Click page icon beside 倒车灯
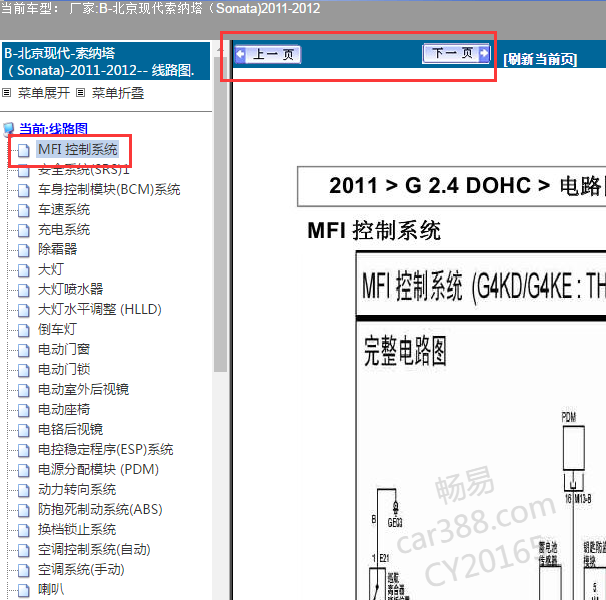Screen dimensions: 606x600 (24, 330)
